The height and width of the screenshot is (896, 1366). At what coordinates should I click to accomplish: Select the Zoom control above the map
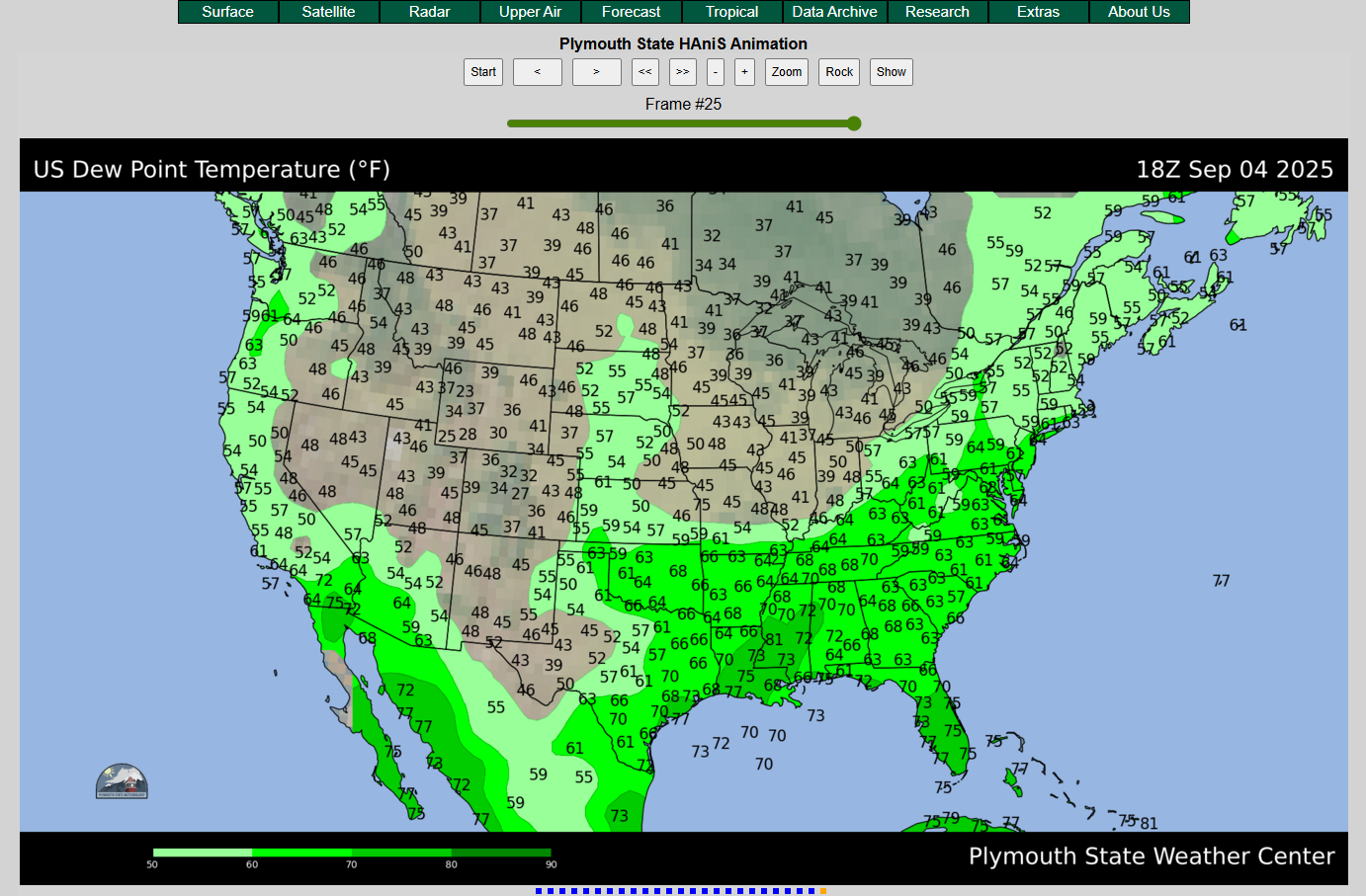coord(786,71)
